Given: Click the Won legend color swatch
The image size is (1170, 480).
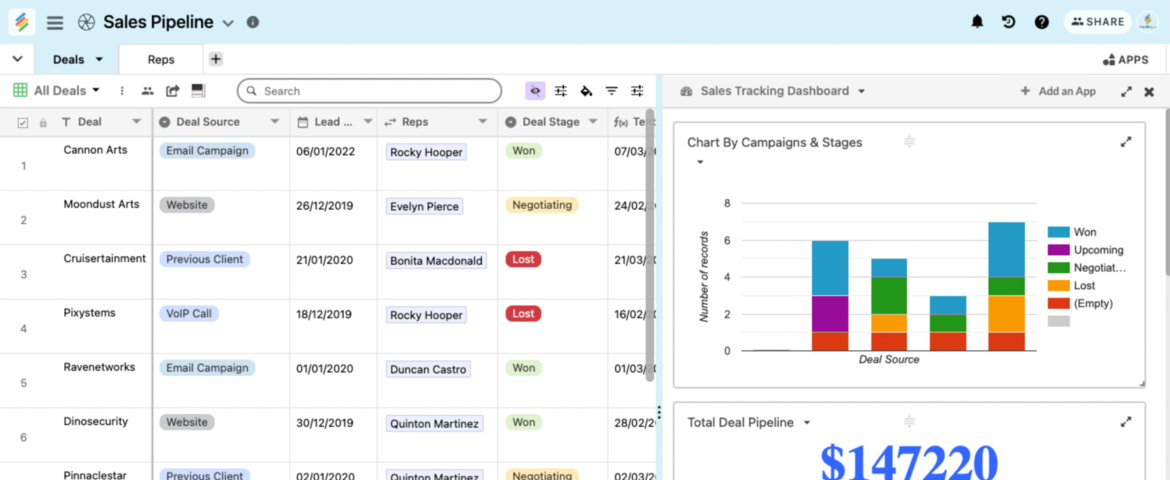Looking at the screenshot, I should pyautogui.click(x=1058, y=232).
